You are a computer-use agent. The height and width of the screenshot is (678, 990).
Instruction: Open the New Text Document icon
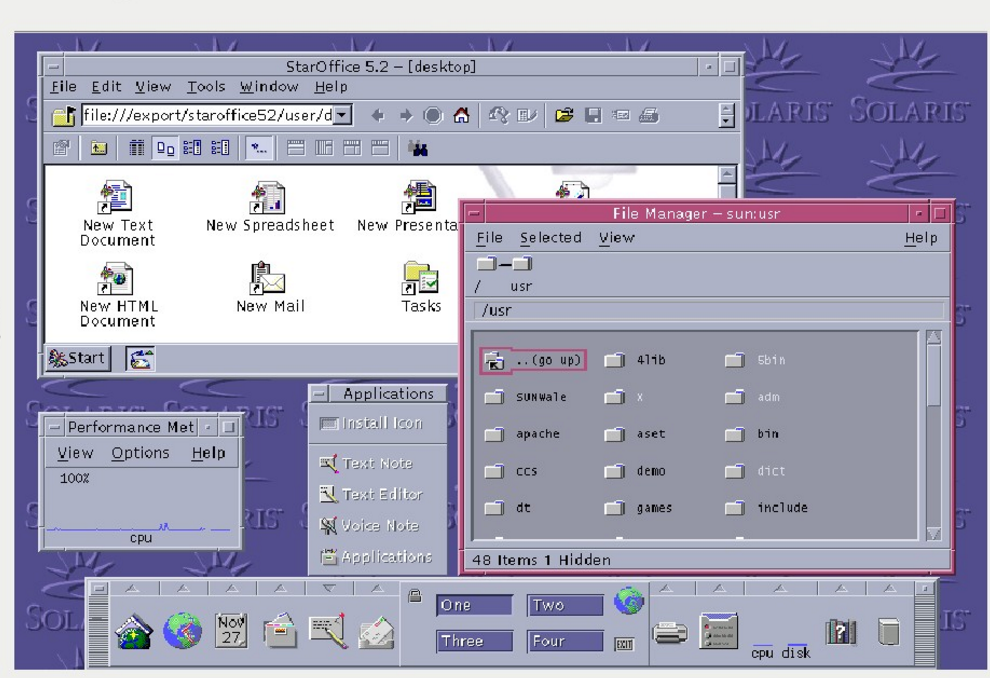117,213
